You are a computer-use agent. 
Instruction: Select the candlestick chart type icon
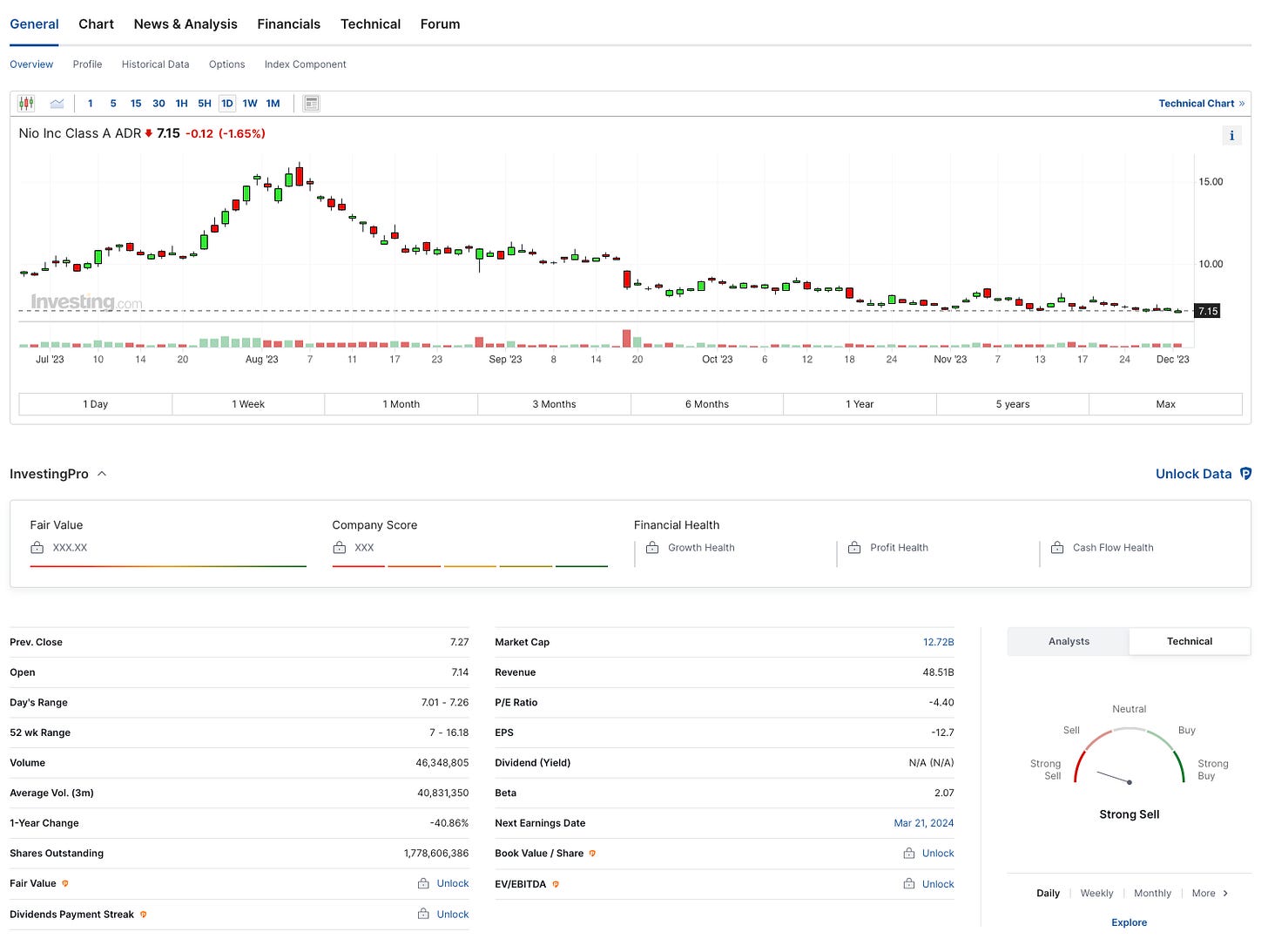click(x=27, y=104)
